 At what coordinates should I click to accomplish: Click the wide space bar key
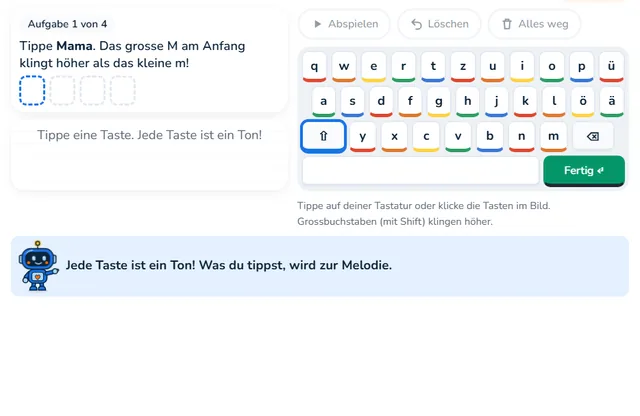(x=420, y=171)
